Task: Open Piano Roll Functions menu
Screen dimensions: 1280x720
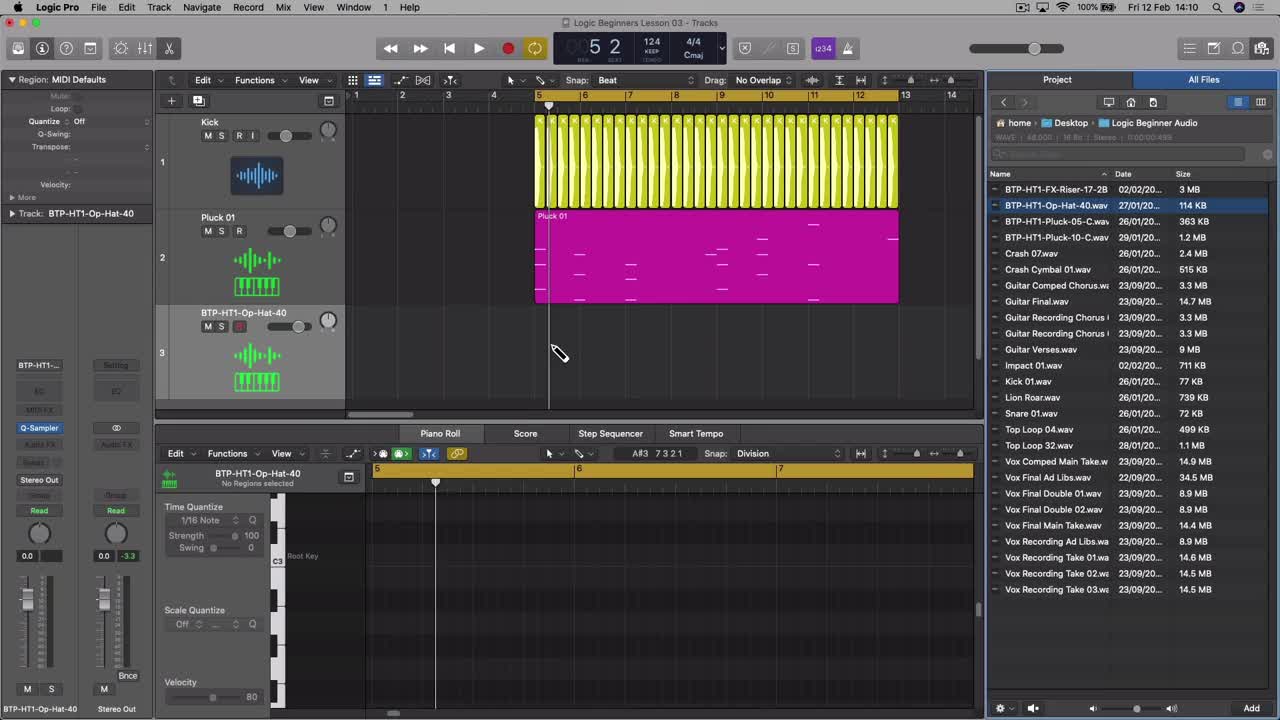Action: click(x=232, y=453)
